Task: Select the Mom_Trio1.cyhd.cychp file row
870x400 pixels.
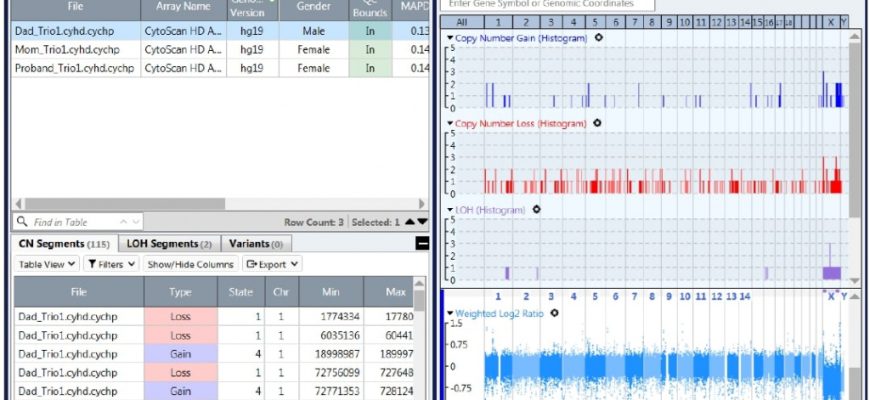Action: (75, 49)
